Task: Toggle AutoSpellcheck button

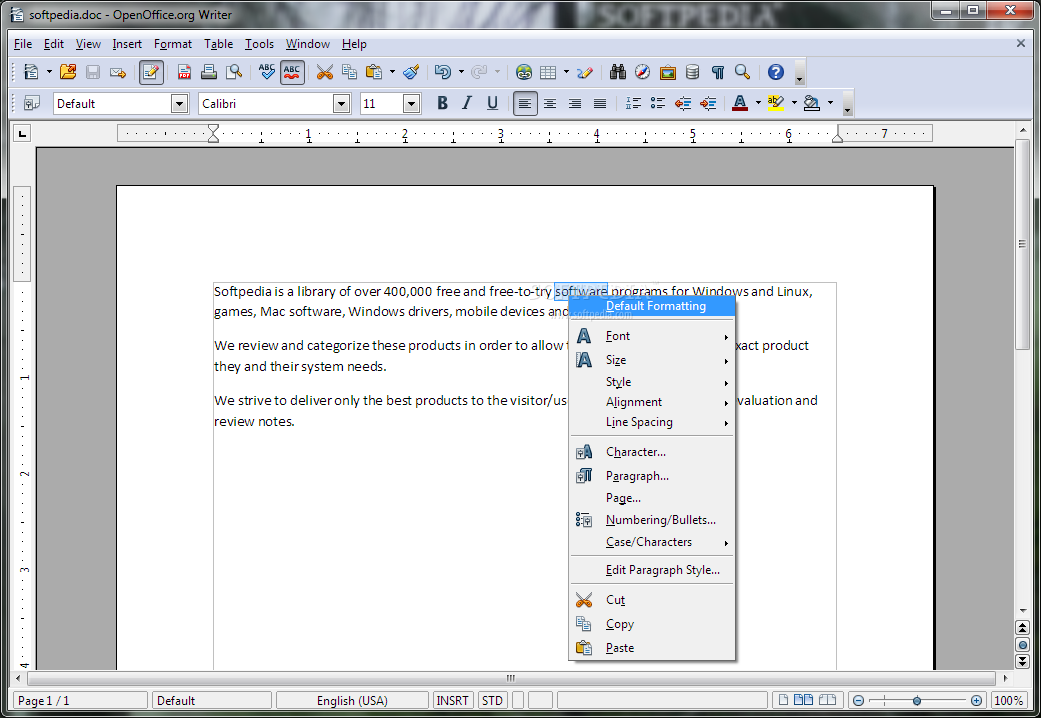Action: click(x=292, y=72)
